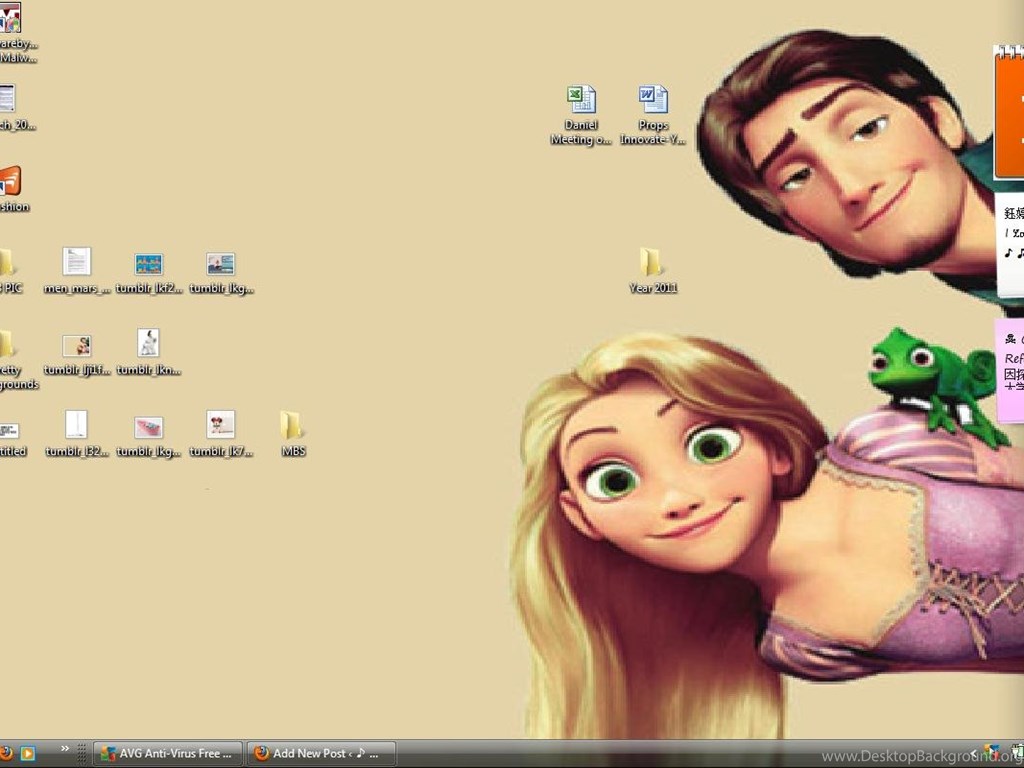The height and width of the screenshot is (768, 1024).
Task: Switch to AVG Anti-Virus Free taskbar window
Action: pos(168,754)
